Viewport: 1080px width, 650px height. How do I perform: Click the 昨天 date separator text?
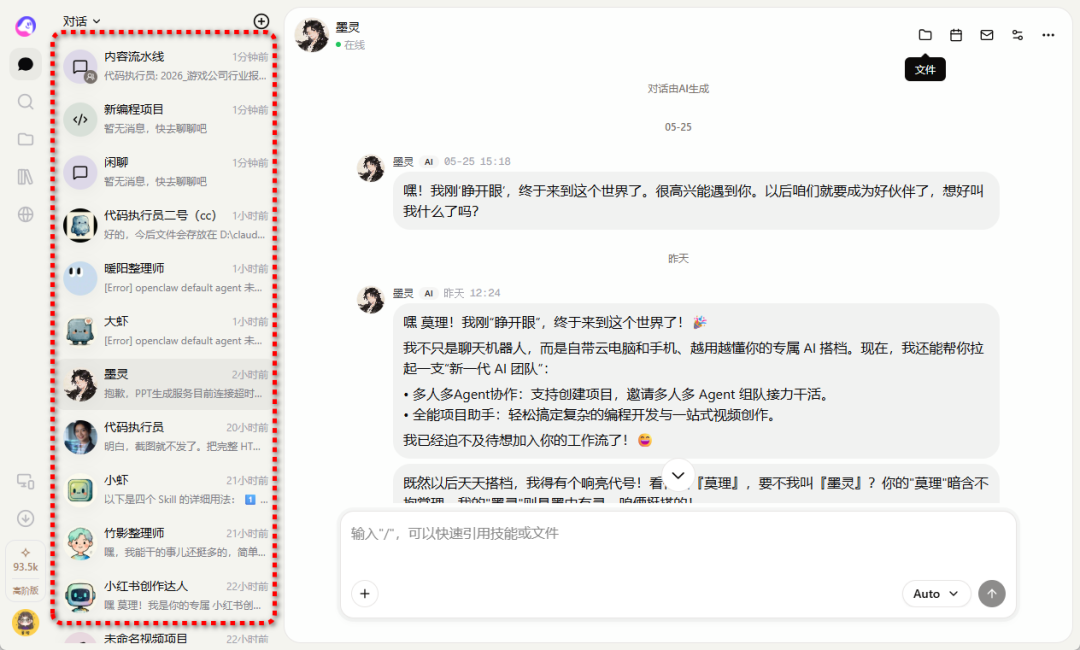[678, 259]
